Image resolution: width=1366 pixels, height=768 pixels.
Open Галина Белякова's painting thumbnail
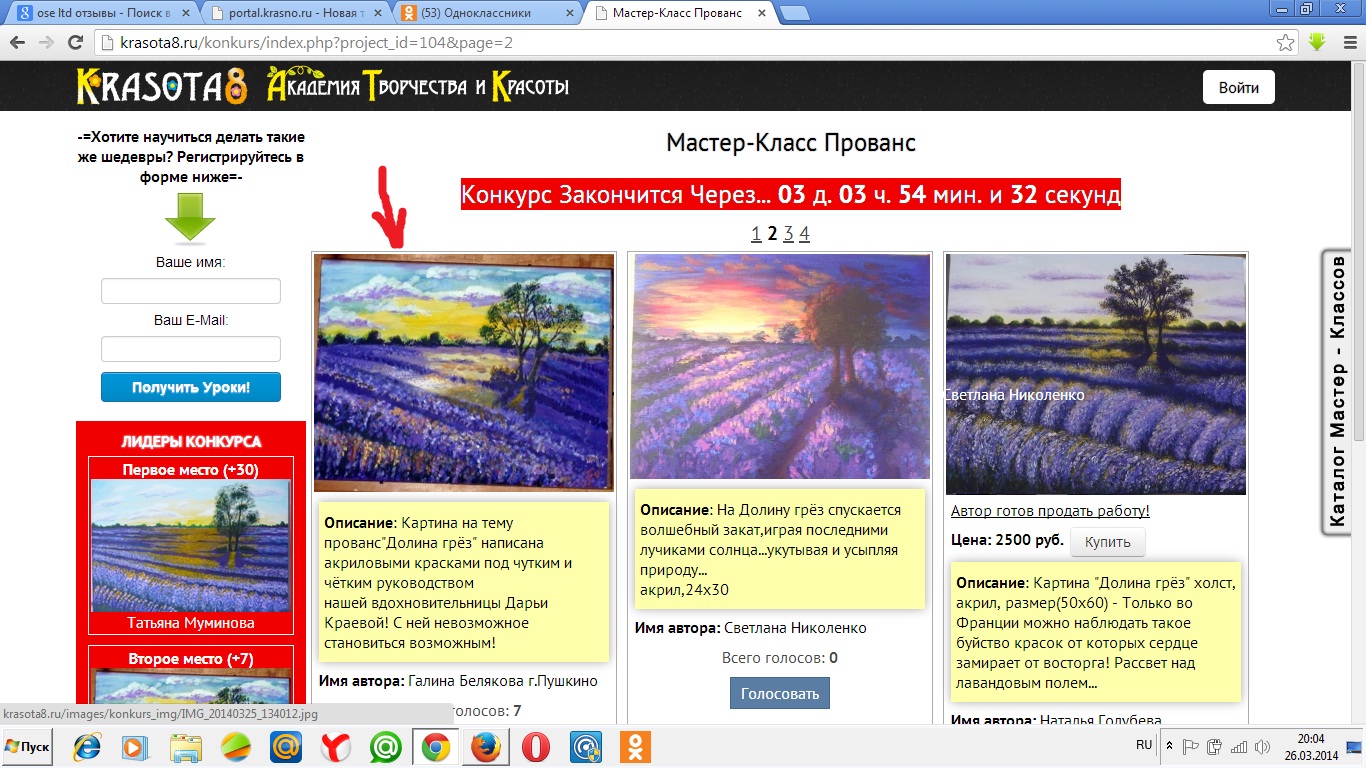coord(464,372)
